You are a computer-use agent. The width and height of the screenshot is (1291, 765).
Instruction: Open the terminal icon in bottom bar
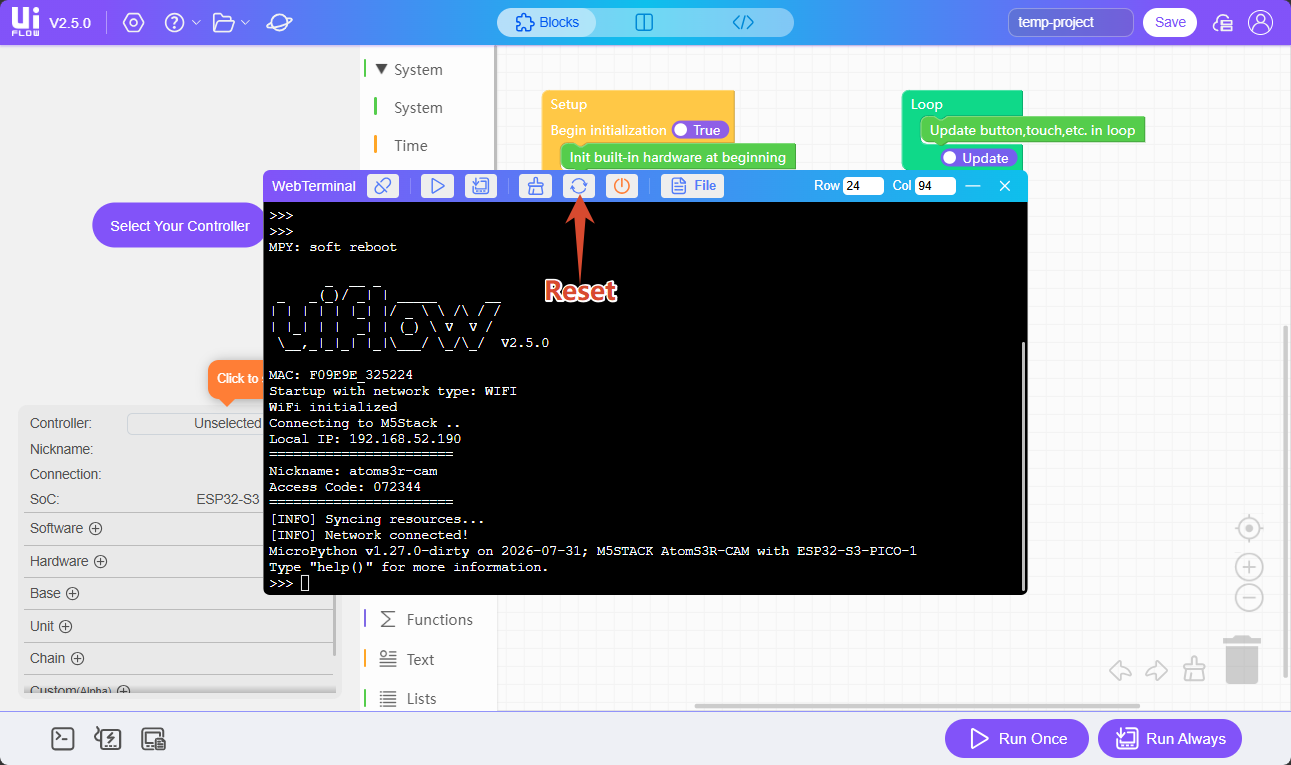click(63, 739)
